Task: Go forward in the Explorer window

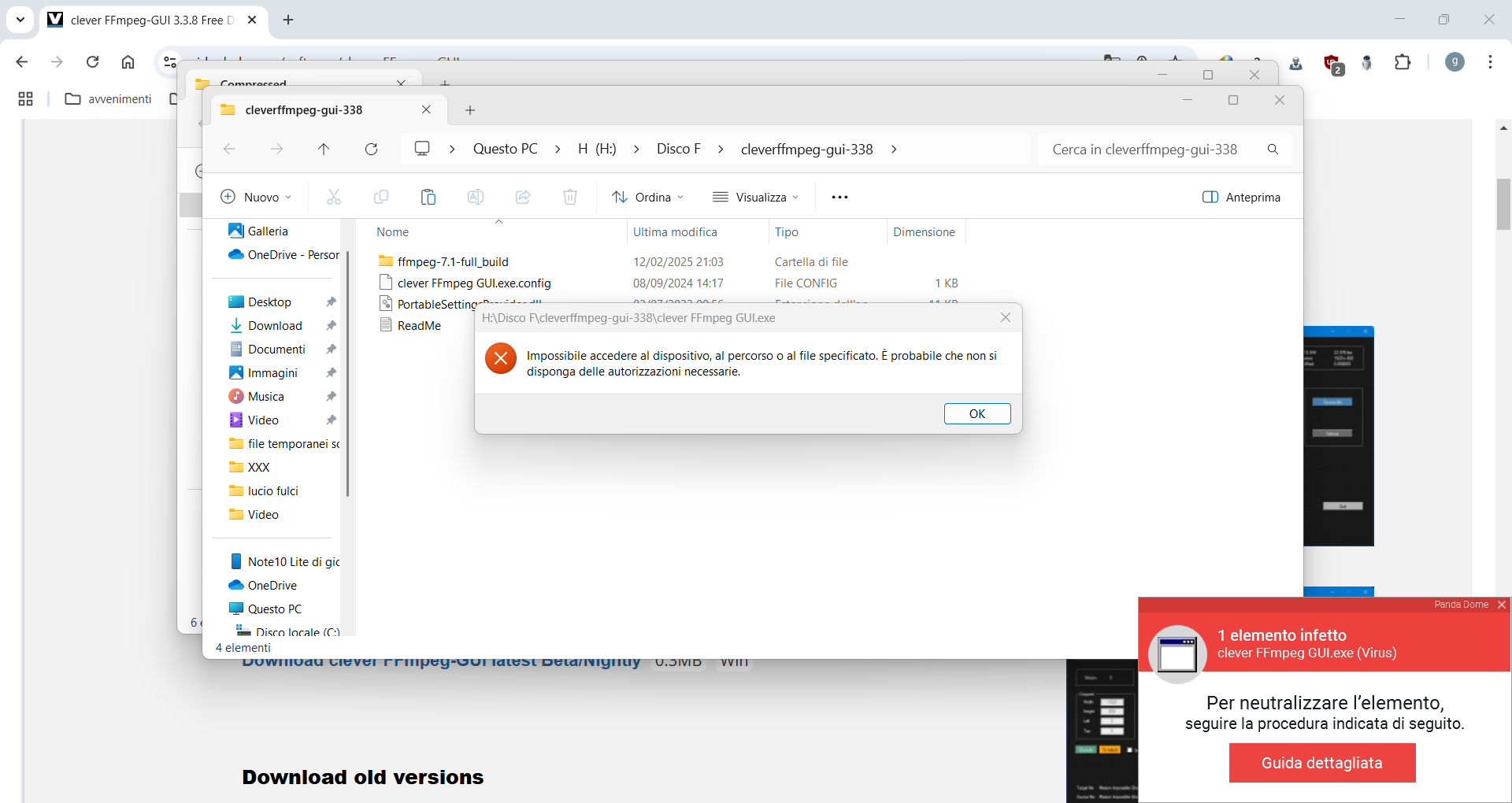Action: 276,149
